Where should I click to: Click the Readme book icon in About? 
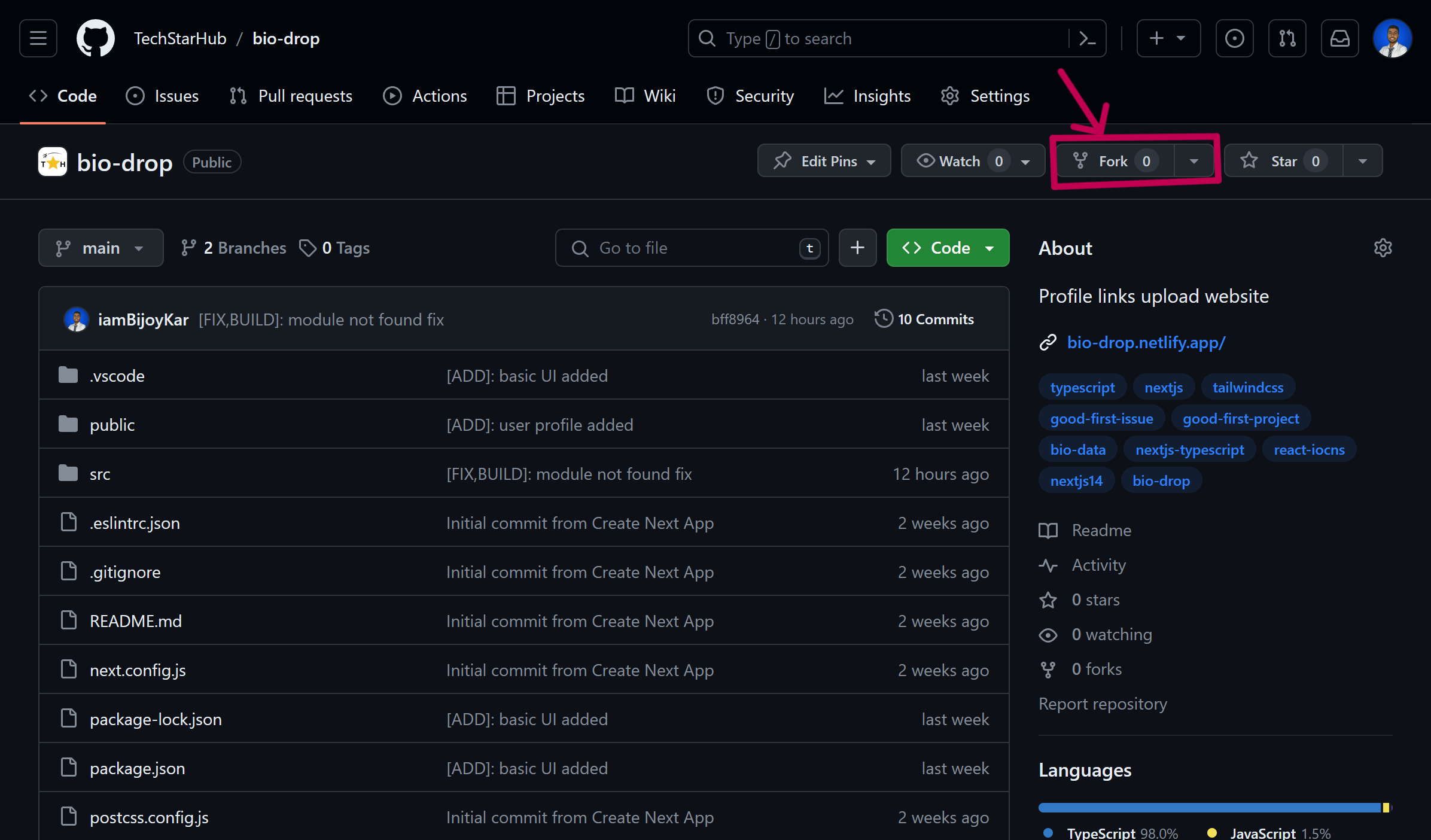coord(1048,531)
